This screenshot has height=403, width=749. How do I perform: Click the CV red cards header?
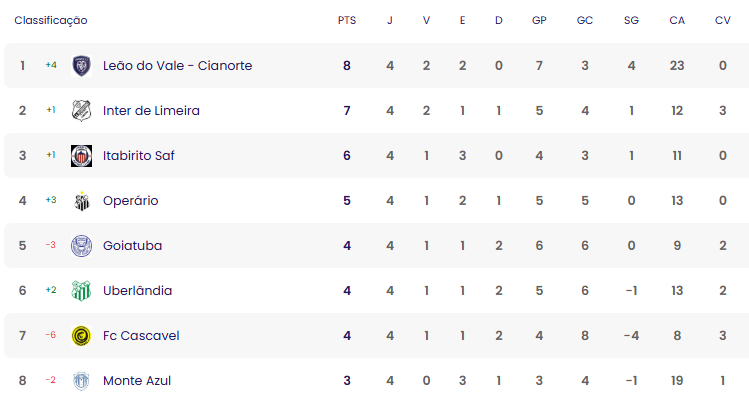pos(722,20)
